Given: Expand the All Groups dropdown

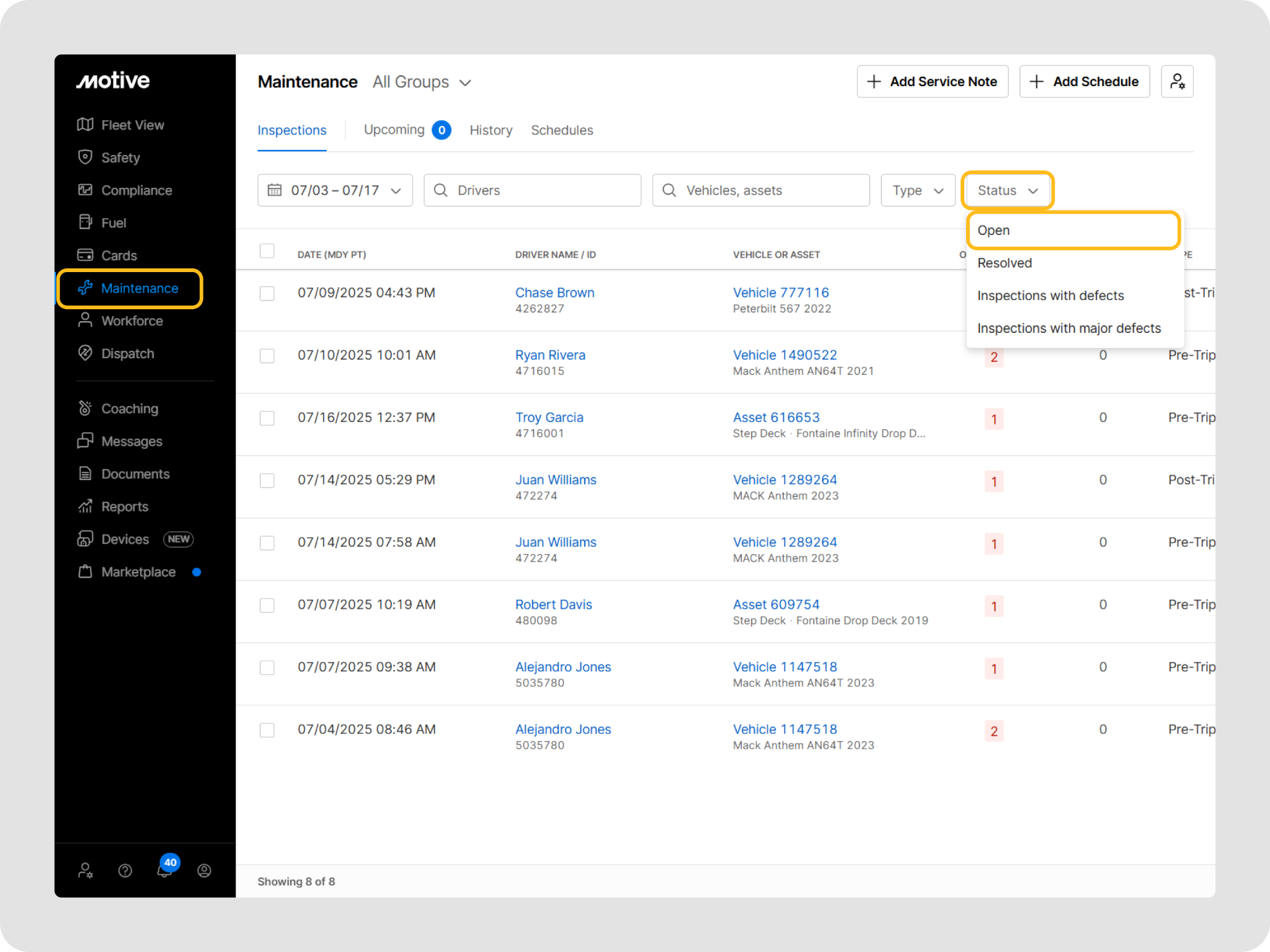Looking at the screenshot, I should click(x=422, y=82).
